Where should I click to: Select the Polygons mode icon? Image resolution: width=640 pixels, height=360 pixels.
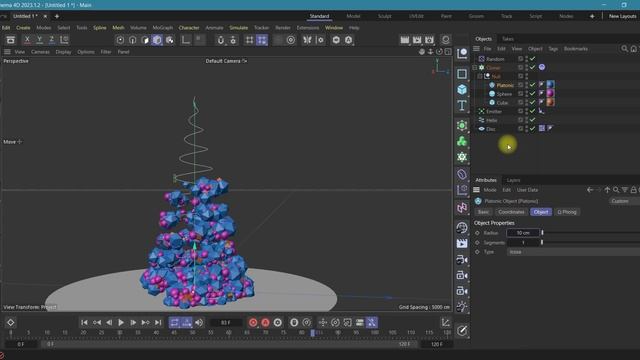tap(145, 40)
